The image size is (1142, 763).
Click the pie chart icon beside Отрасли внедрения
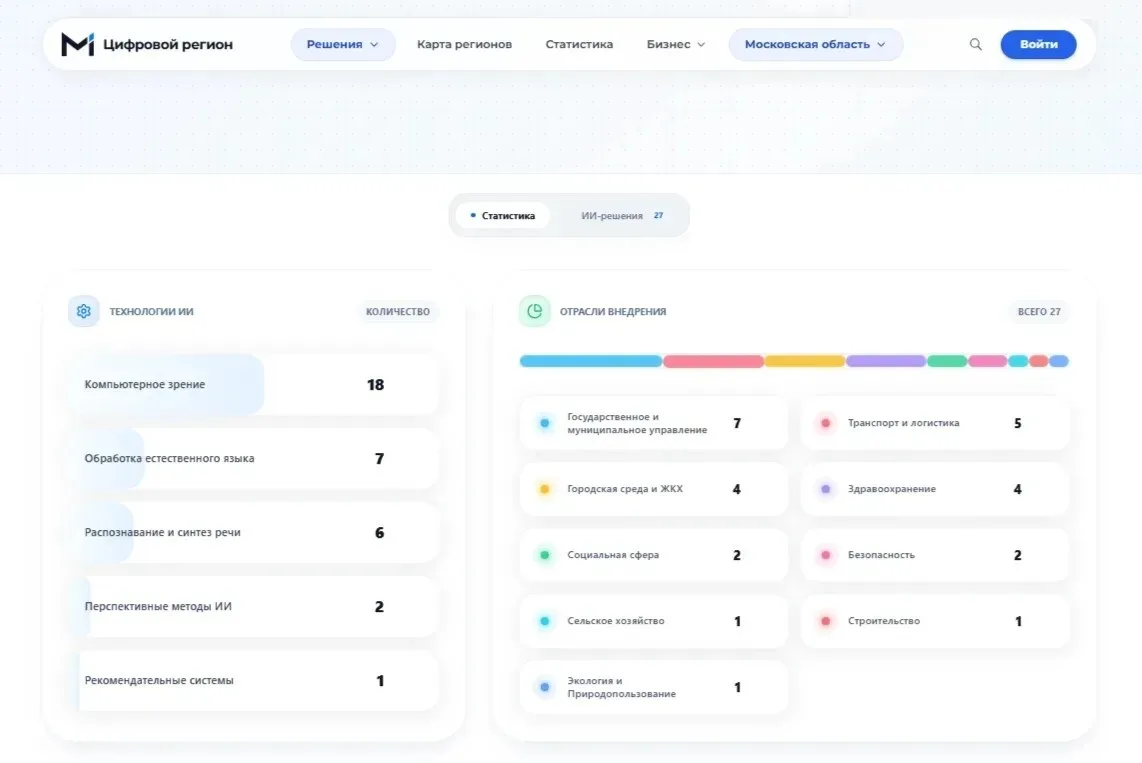(x=535, y=312)
